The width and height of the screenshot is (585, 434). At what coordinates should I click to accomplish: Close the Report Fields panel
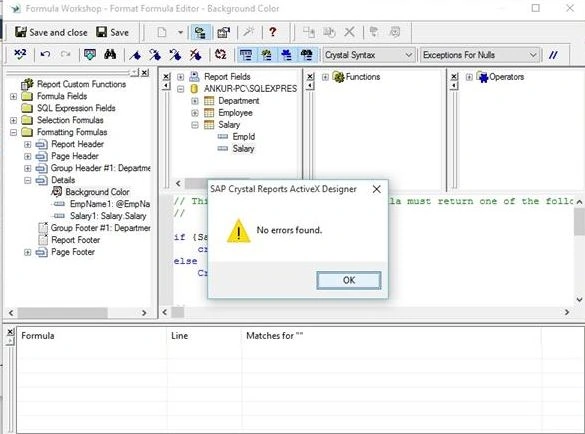click(166, 77)
